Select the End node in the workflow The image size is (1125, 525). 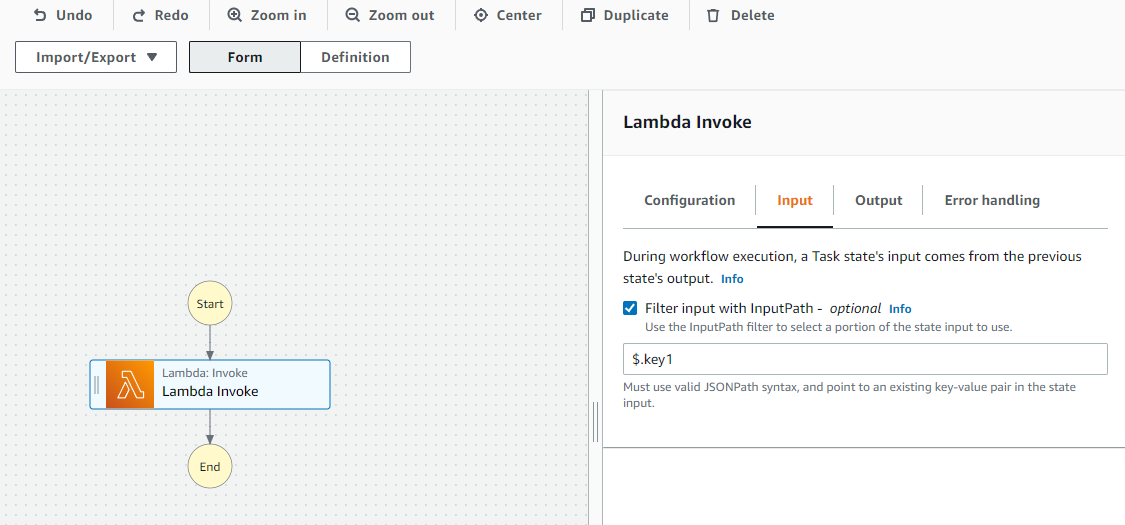[210, 467]
